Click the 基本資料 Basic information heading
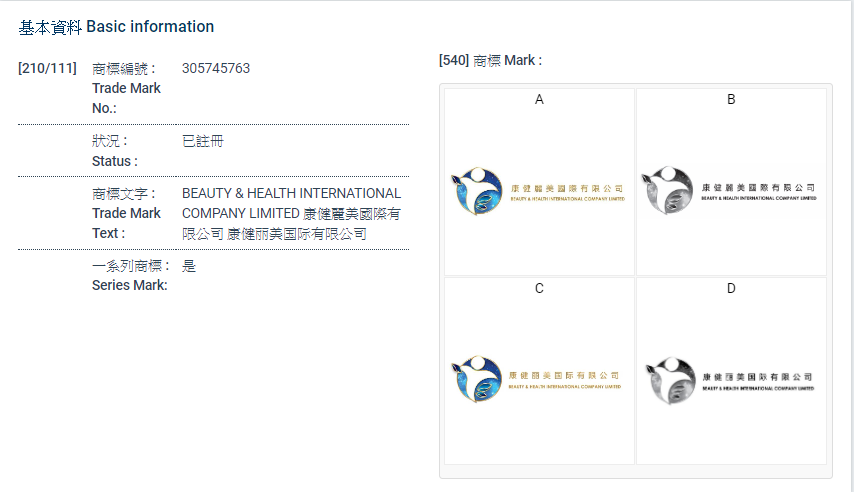 pyautogui.click(x=116, y=27)
